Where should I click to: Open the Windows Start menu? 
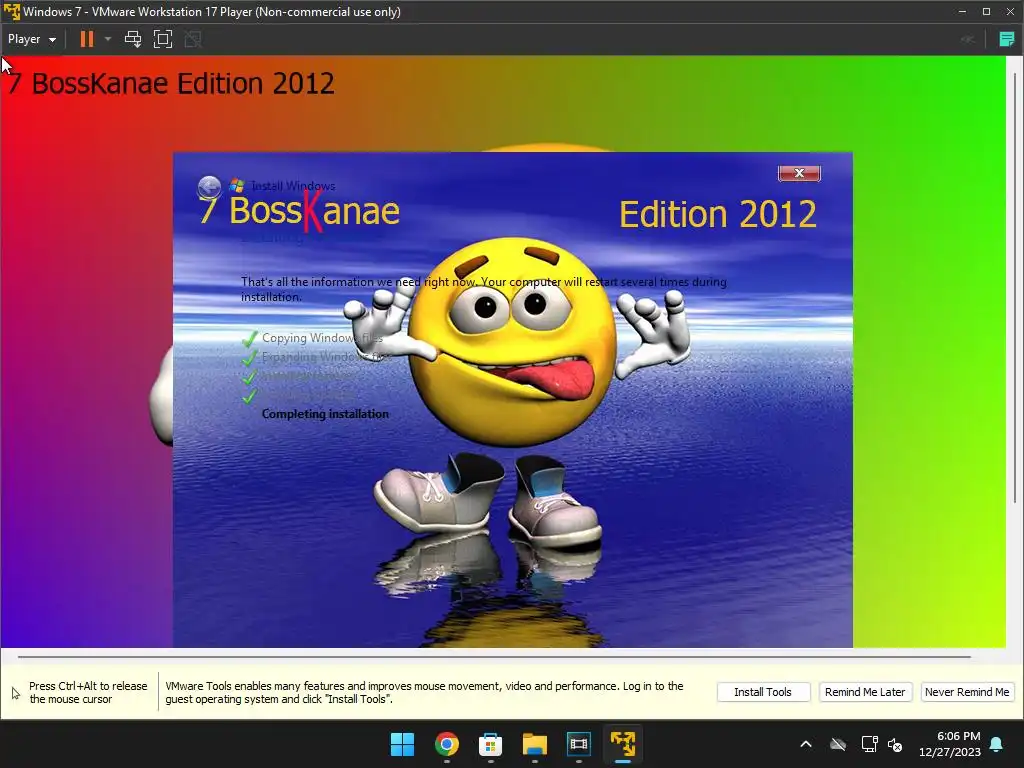[402, 744]
